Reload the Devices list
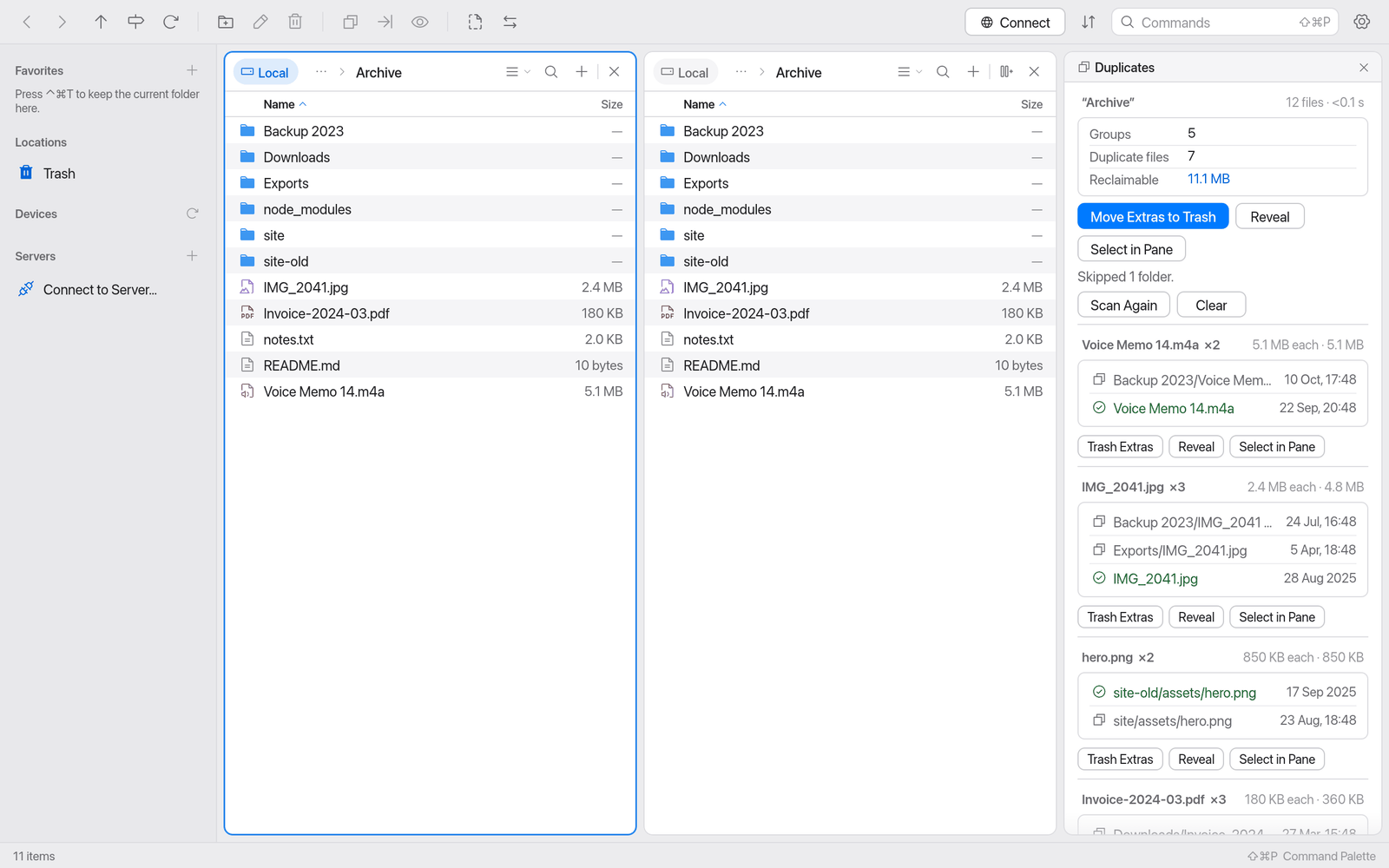Screen dimensions: 1389x868 [192, 214]
